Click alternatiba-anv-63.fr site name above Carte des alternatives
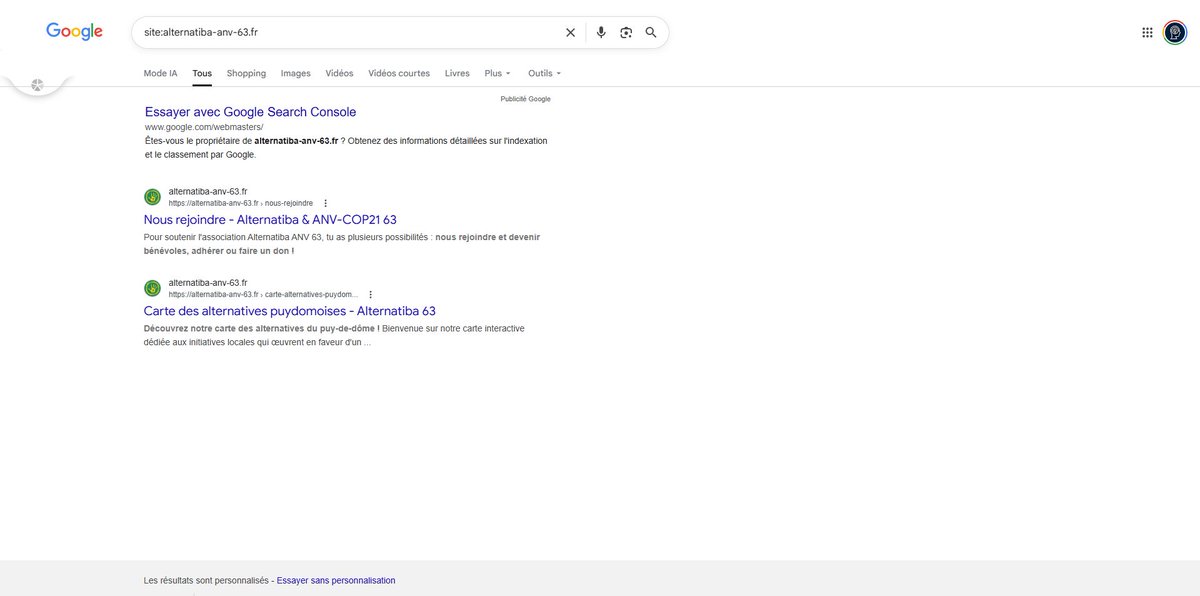 [208, 283]
